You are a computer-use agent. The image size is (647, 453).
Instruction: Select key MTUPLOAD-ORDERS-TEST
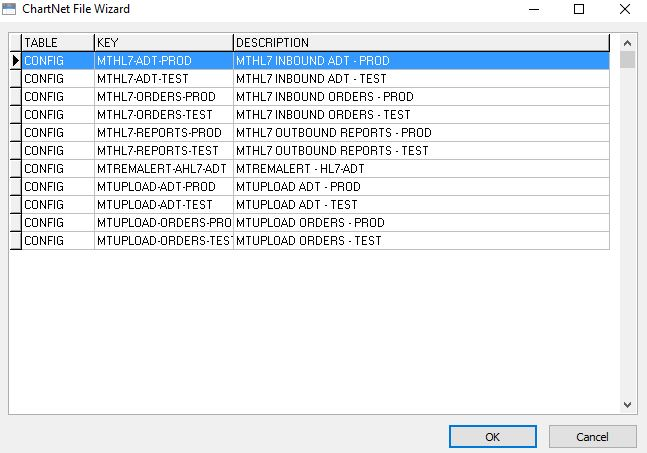pos(164,241)
